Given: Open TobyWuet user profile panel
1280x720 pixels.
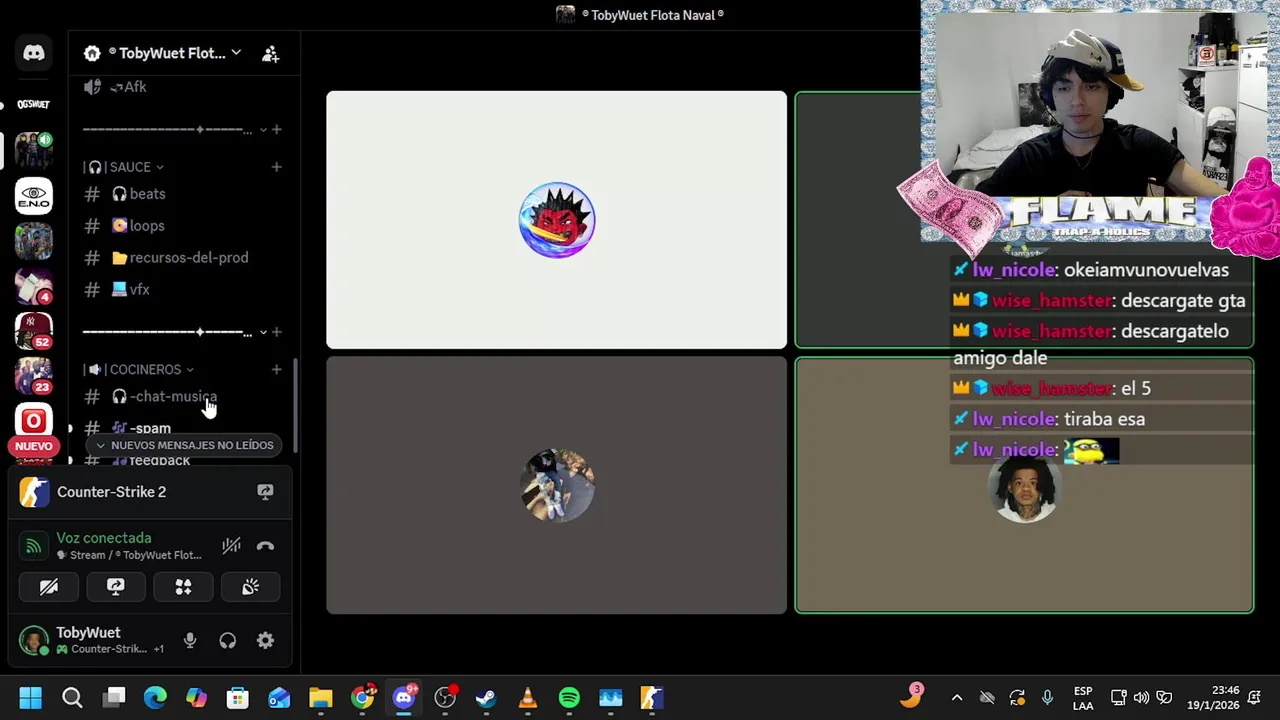Looking at the screenshot, I should 93,641.
